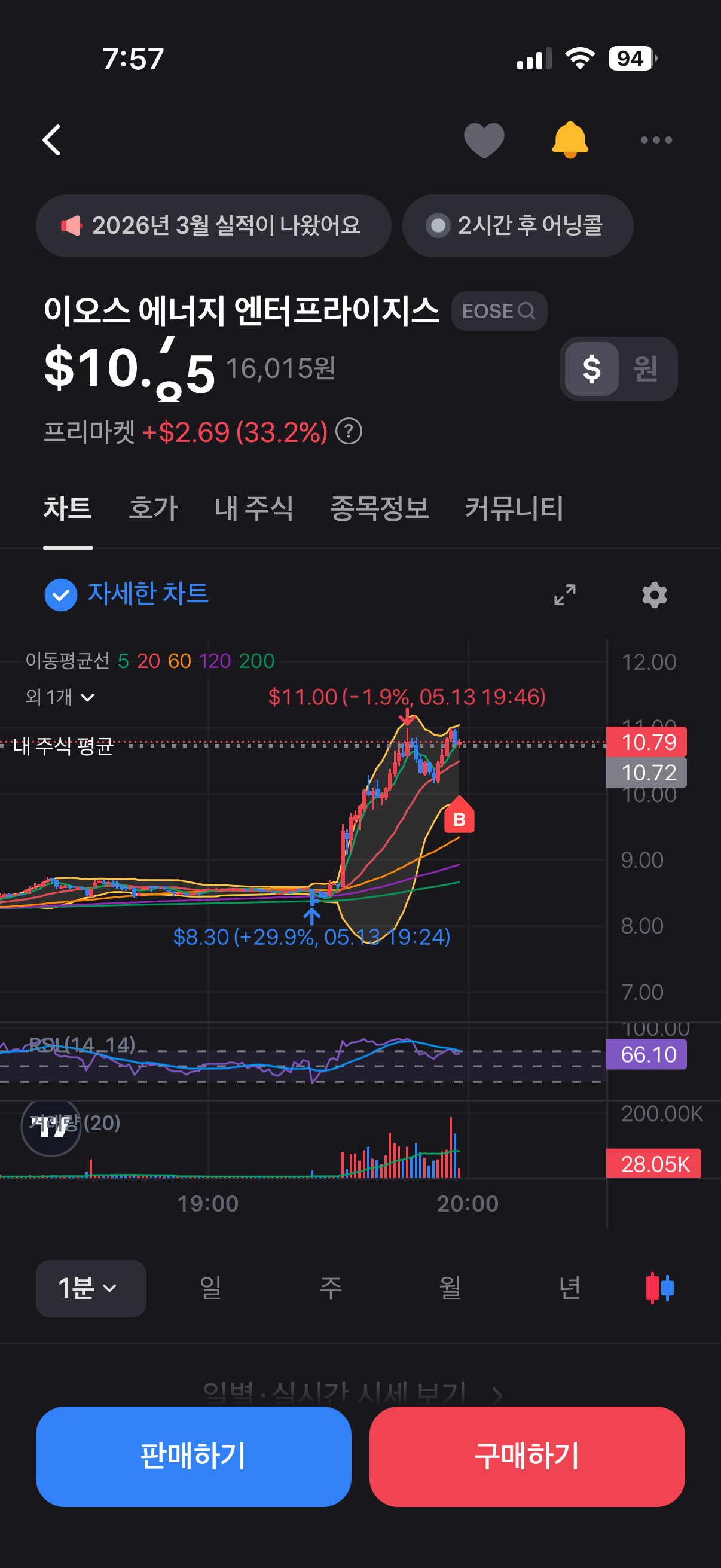Open chart settings gear
This screenshot has width=721, height=1568.
pos(654,594)
